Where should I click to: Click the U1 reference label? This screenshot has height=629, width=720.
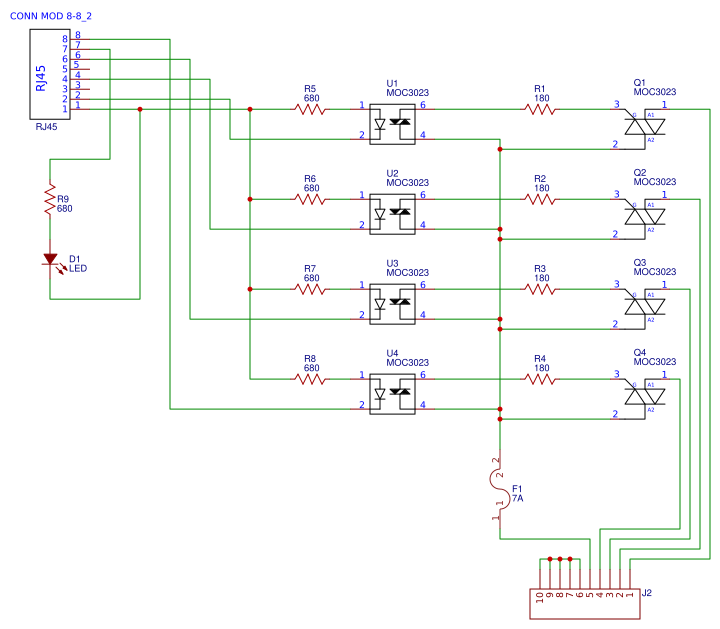392,84
